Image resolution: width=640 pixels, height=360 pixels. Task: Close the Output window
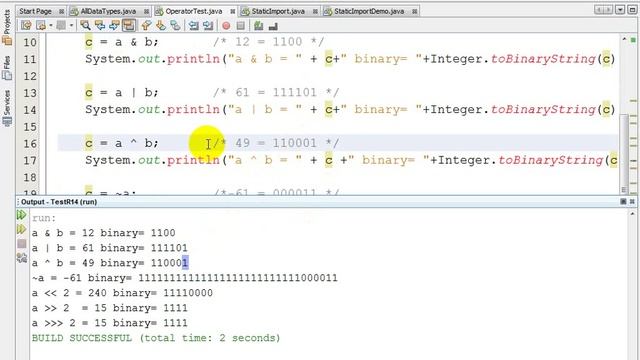tap(632, 202)
